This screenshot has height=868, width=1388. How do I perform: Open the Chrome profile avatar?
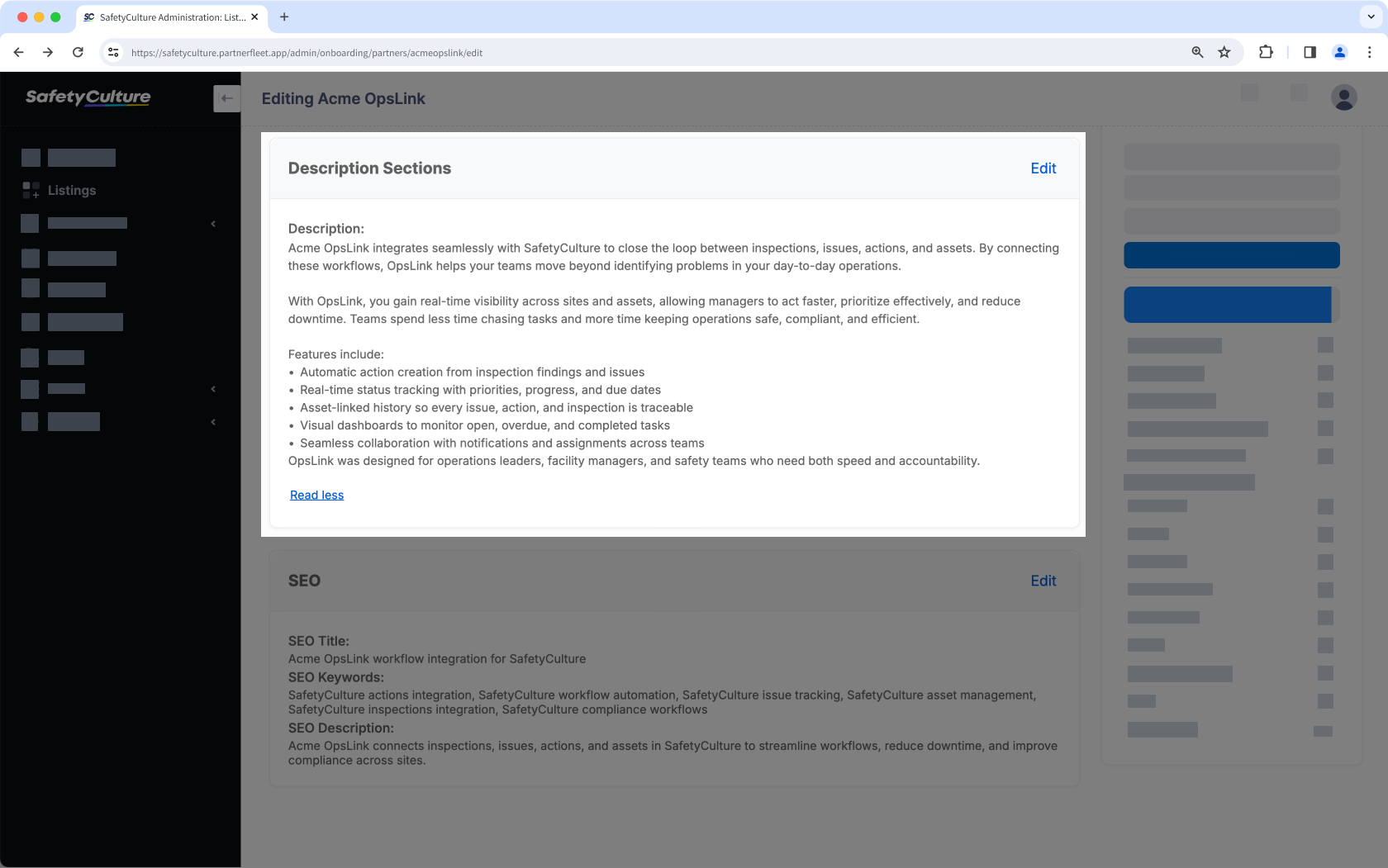point(1340,52)
